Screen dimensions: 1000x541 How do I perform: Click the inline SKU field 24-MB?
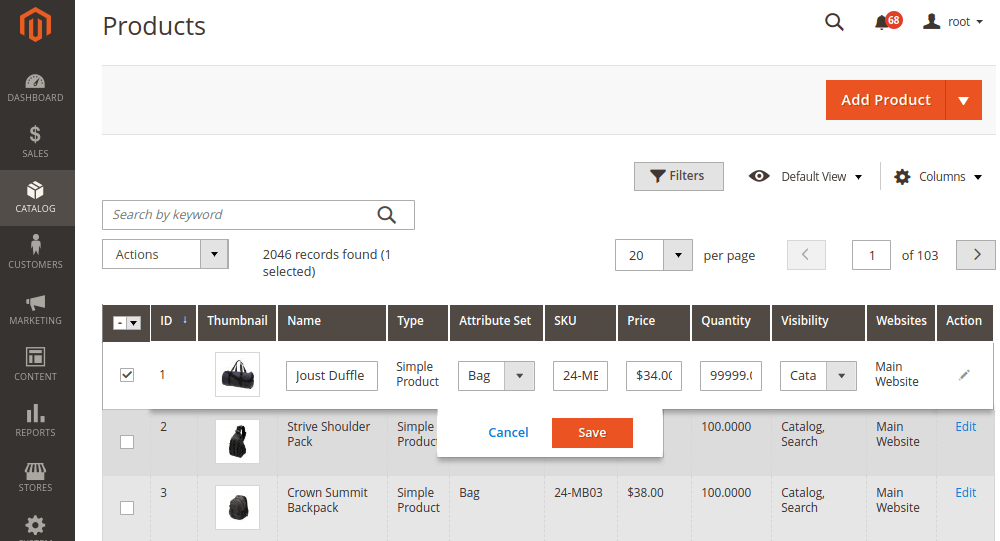click(x=580, y=376)
